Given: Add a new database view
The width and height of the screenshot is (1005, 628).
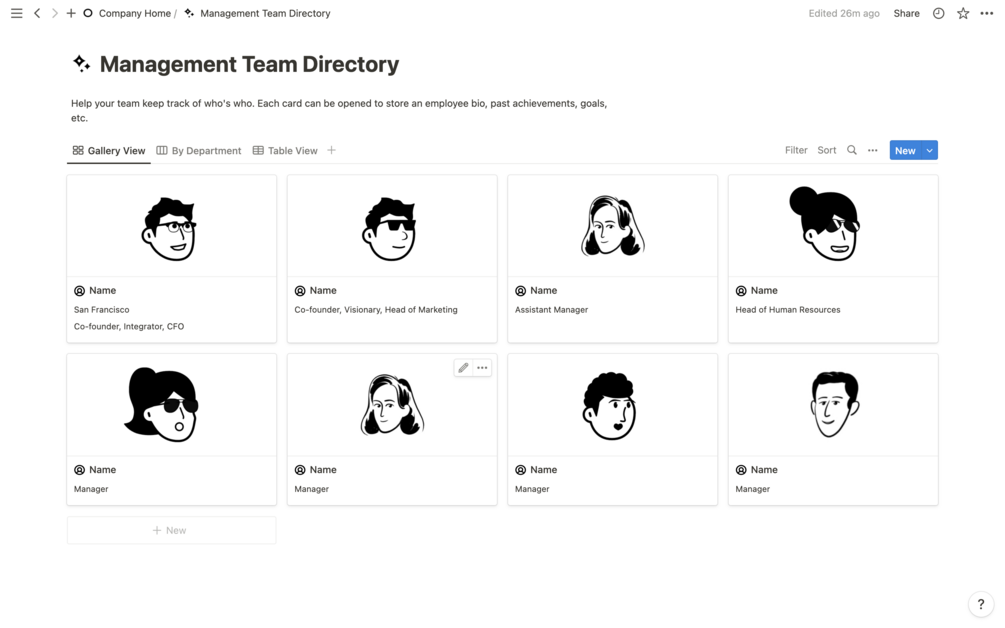Looking at the screenshot, I should click(x=331, y=151).
